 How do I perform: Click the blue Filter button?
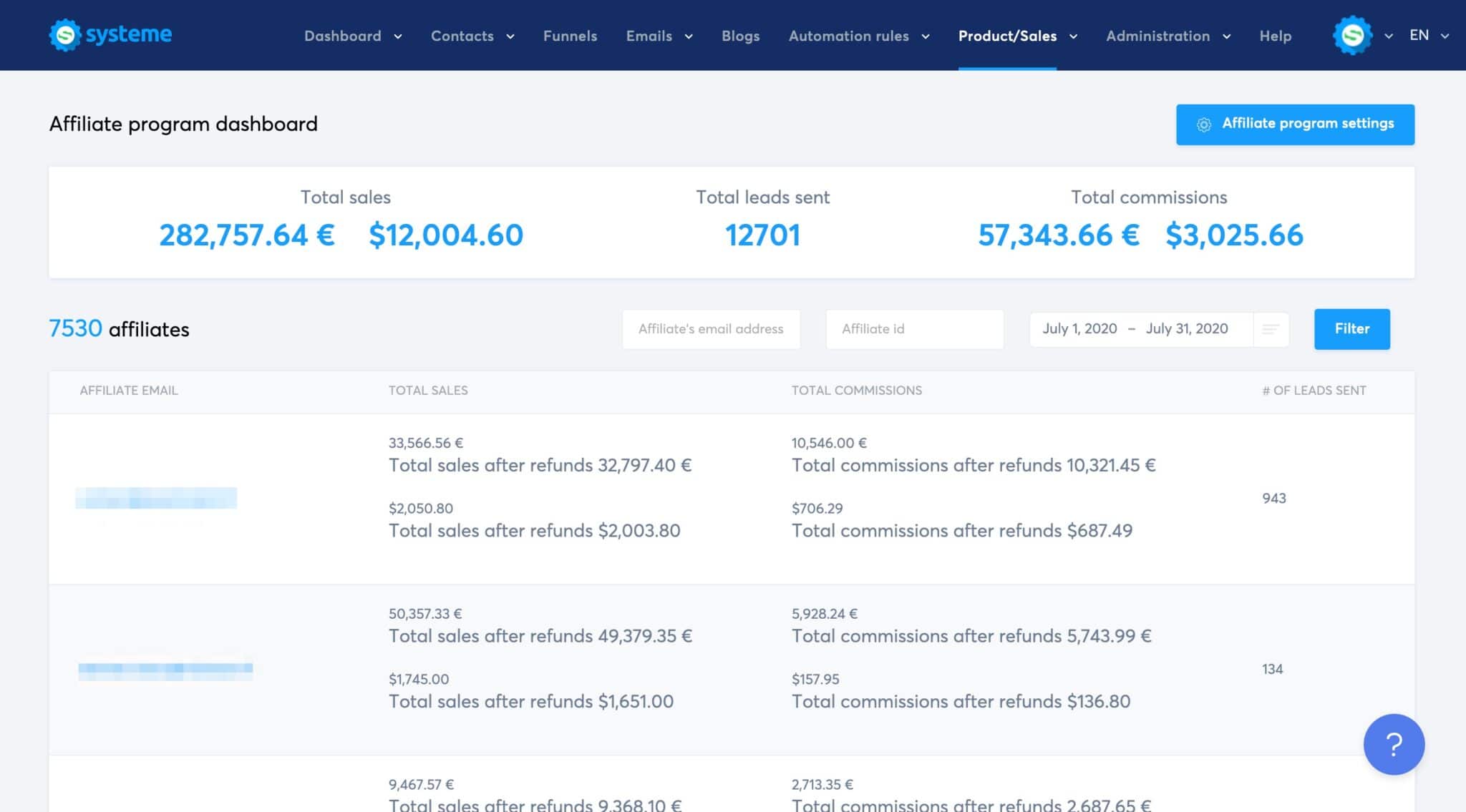[x=1351, y=329]
